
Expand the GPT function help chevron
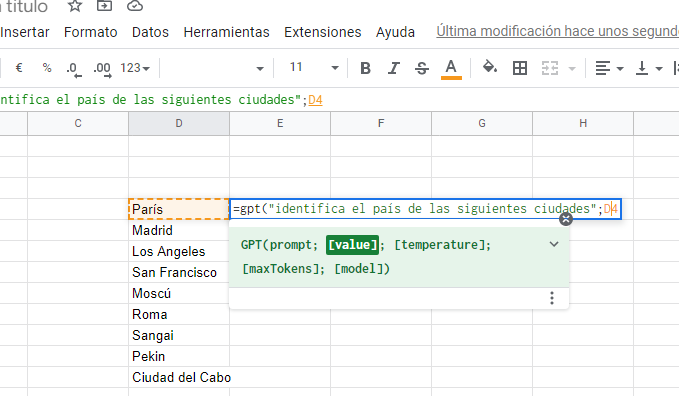554,244
